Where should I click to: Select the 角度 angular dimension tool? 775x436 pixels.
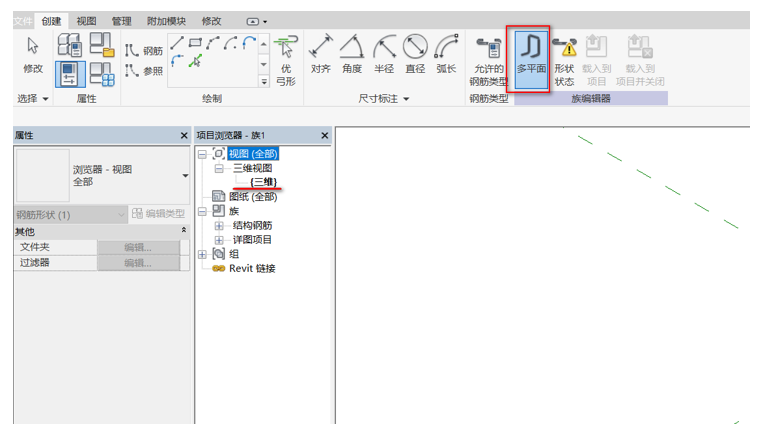tap(352, 54)
